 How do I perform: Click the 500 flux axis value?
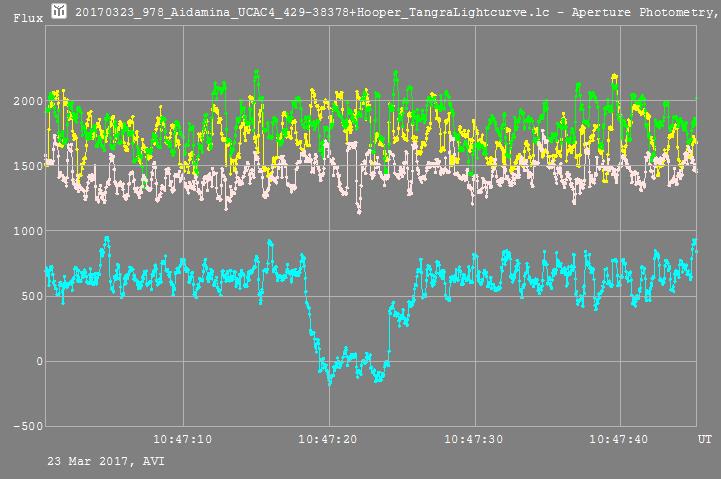coord(32,297)
